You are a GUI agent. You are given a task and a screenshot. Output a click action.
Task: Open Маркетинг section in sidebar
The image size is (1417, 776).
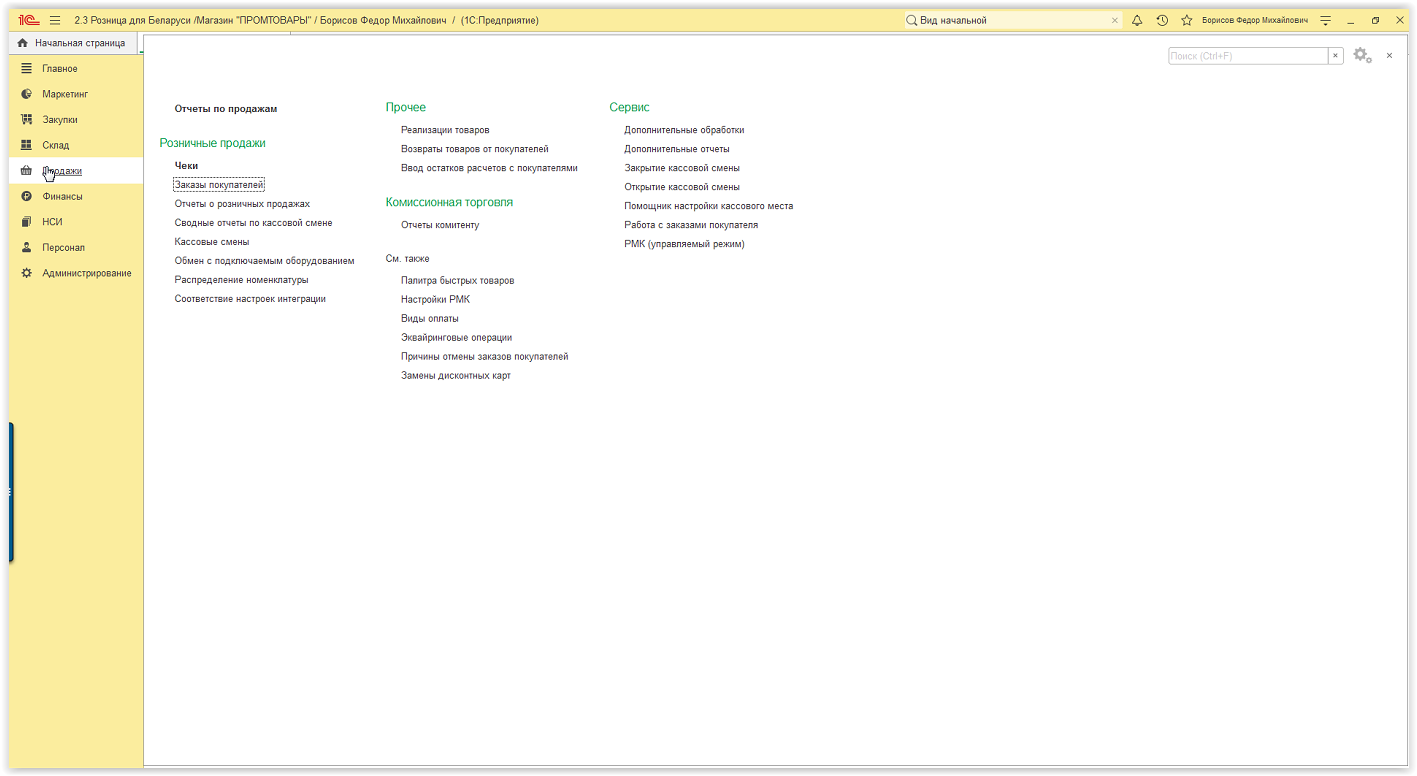(65, 94)
